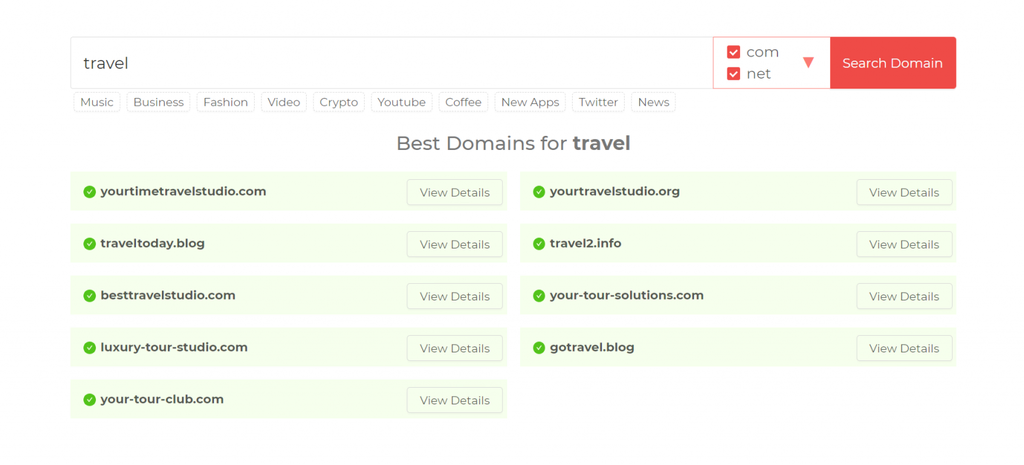Pick the New Apps keyword tag
The width and height of the screenshot is (1024, 465).
pyautogui.click(x=530, y=102)
